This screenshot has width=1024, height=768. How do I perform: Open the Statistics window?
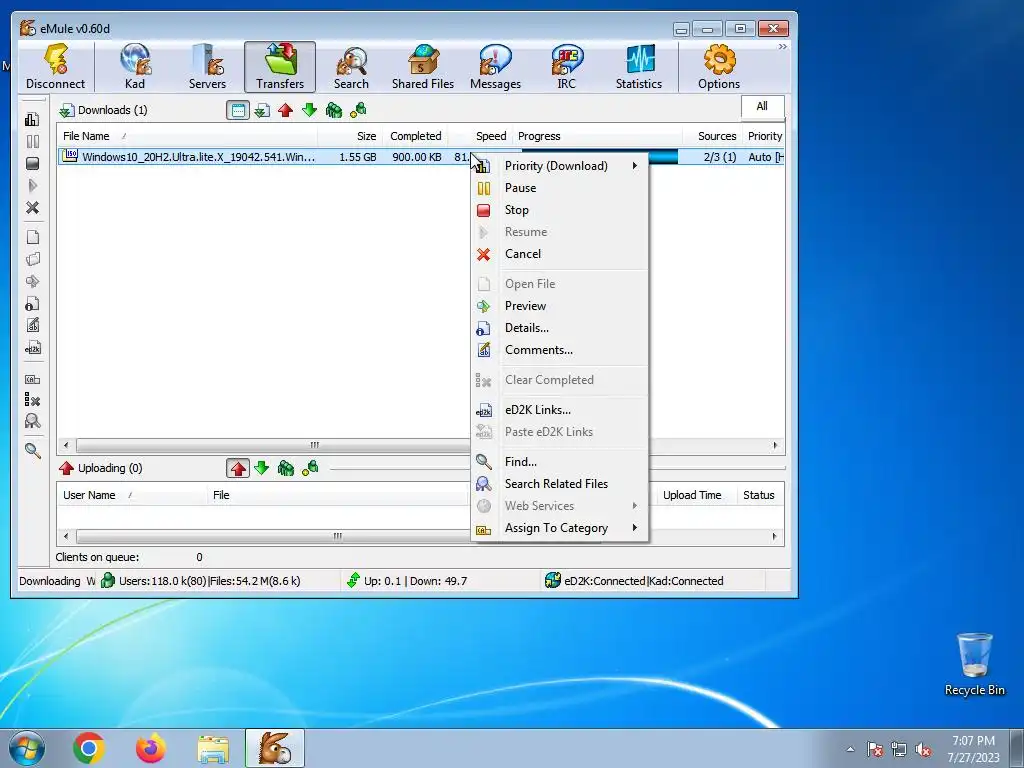(639, 67)
